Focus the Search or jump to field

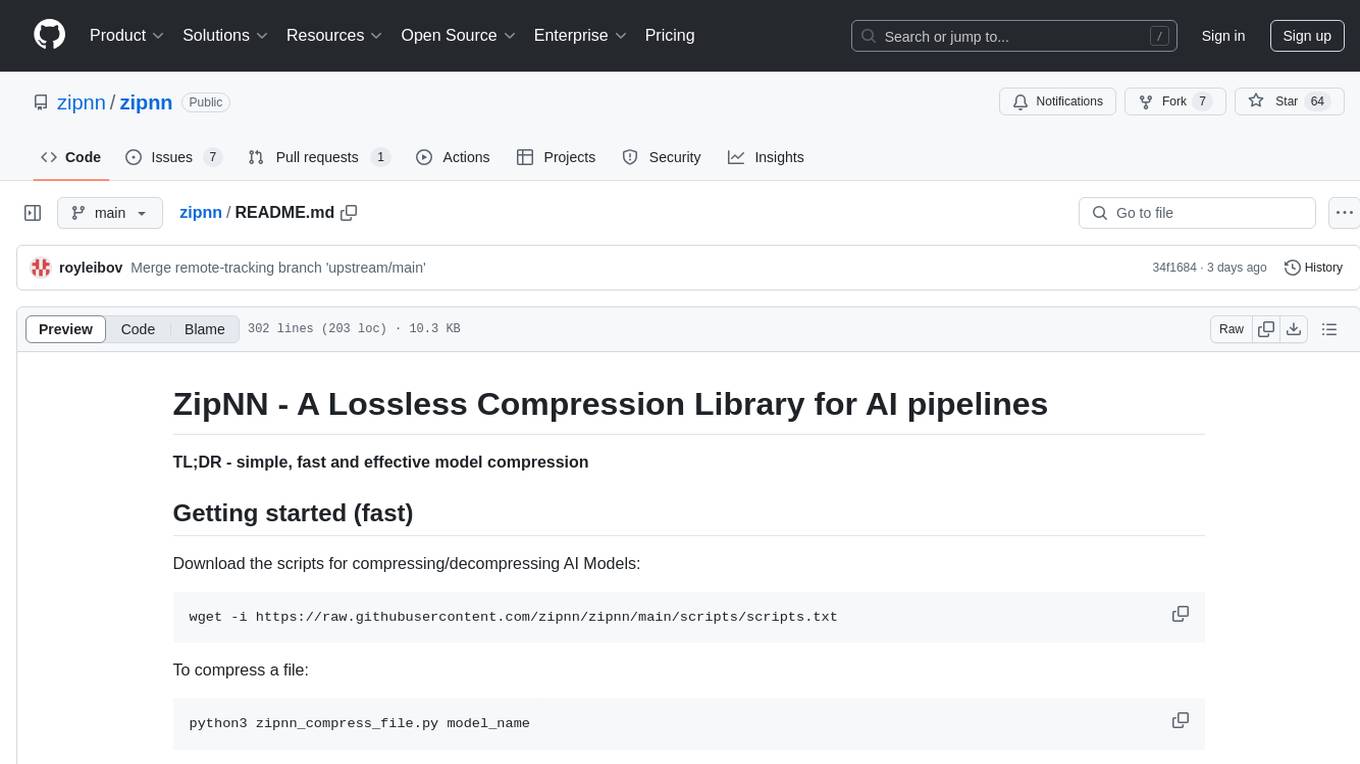point(1014,36)
